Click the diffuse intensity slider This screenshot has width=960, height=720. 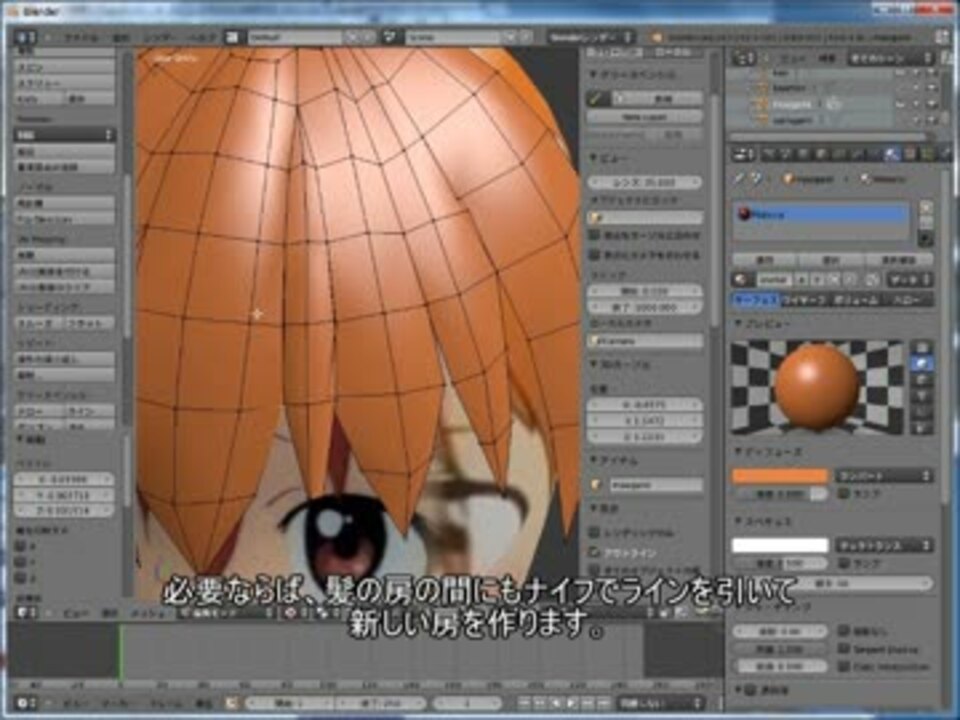(x=780, y=493)
